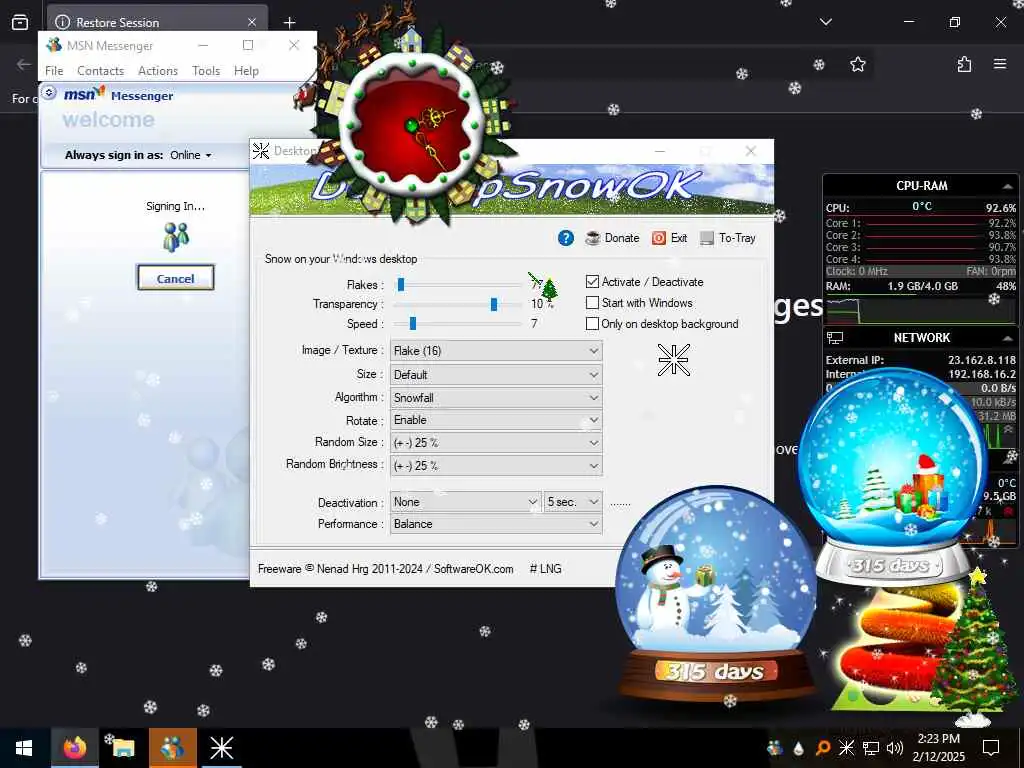
Task: Click the red Christmas clock widget
Action: point(411,124)
